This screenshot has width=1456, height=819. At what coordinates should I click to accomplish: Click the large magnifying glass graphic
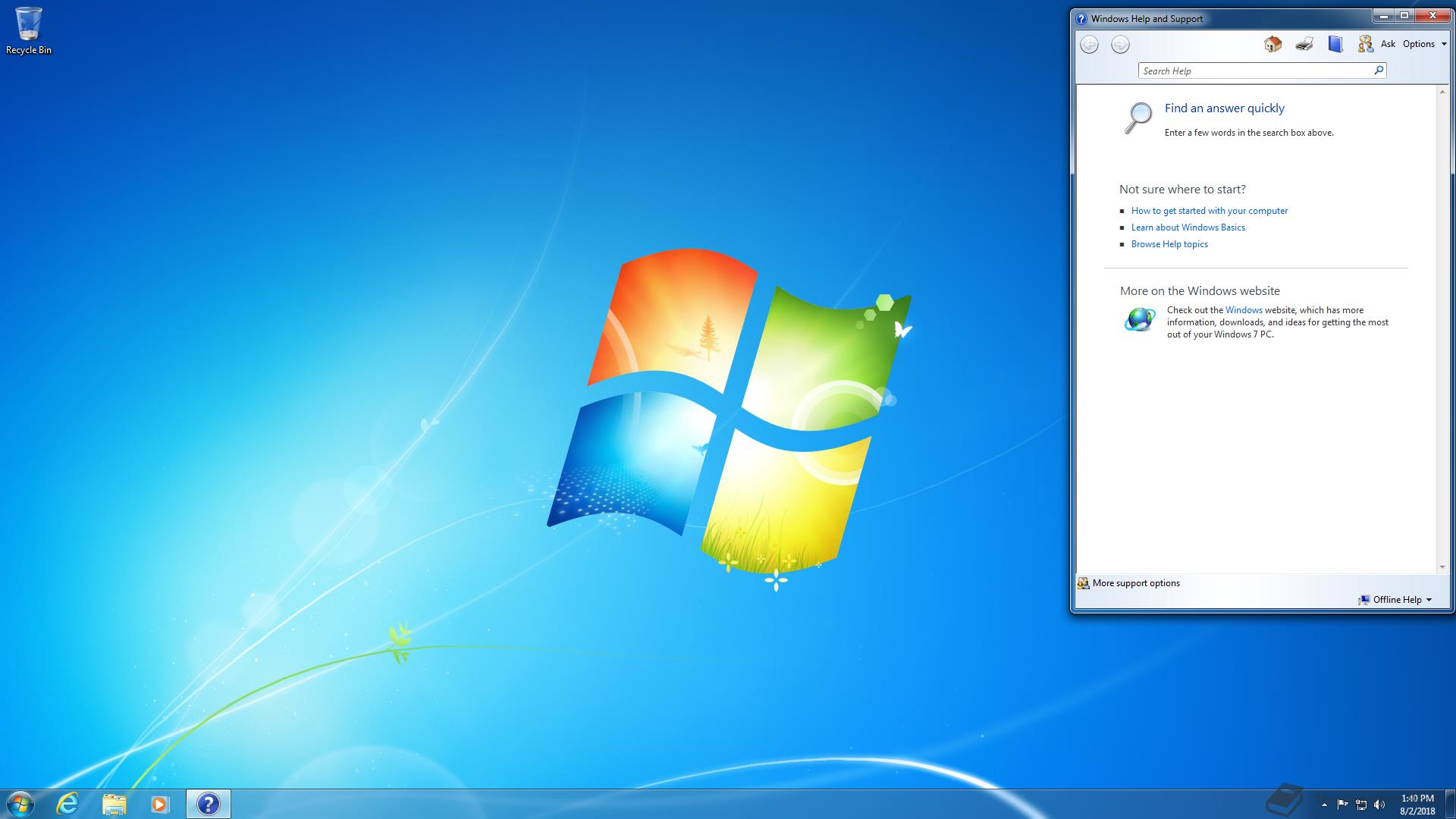pyautogui.click(x=1137, y=118)
